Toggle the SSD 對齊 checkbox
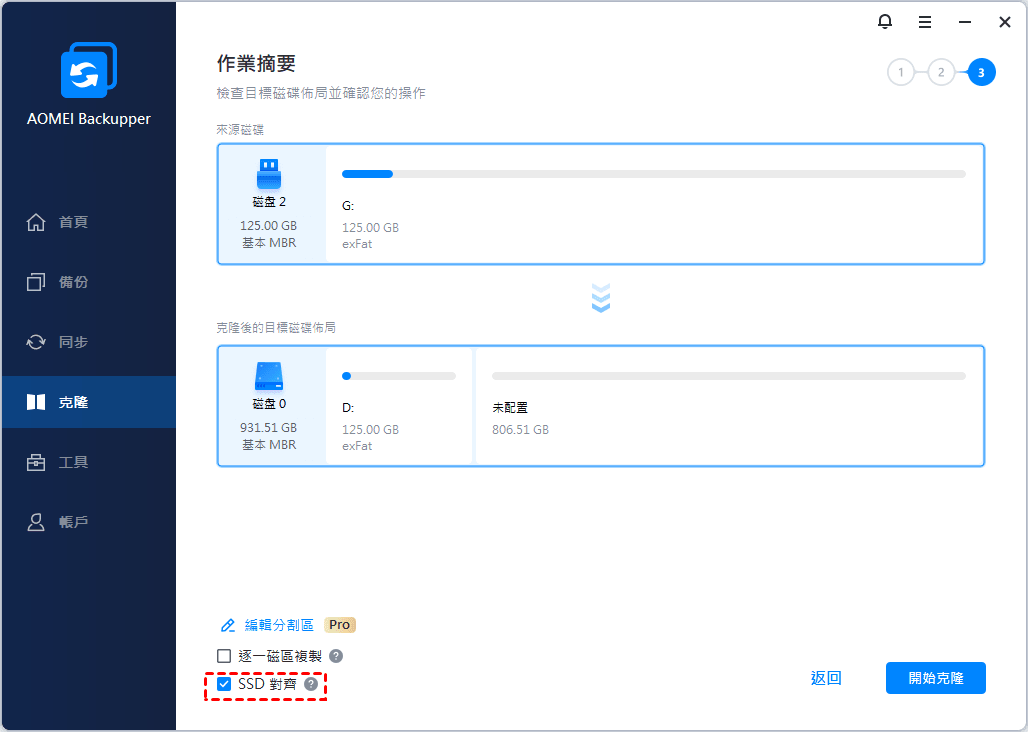Screen dimensions: 1028x732 point(224,684)
